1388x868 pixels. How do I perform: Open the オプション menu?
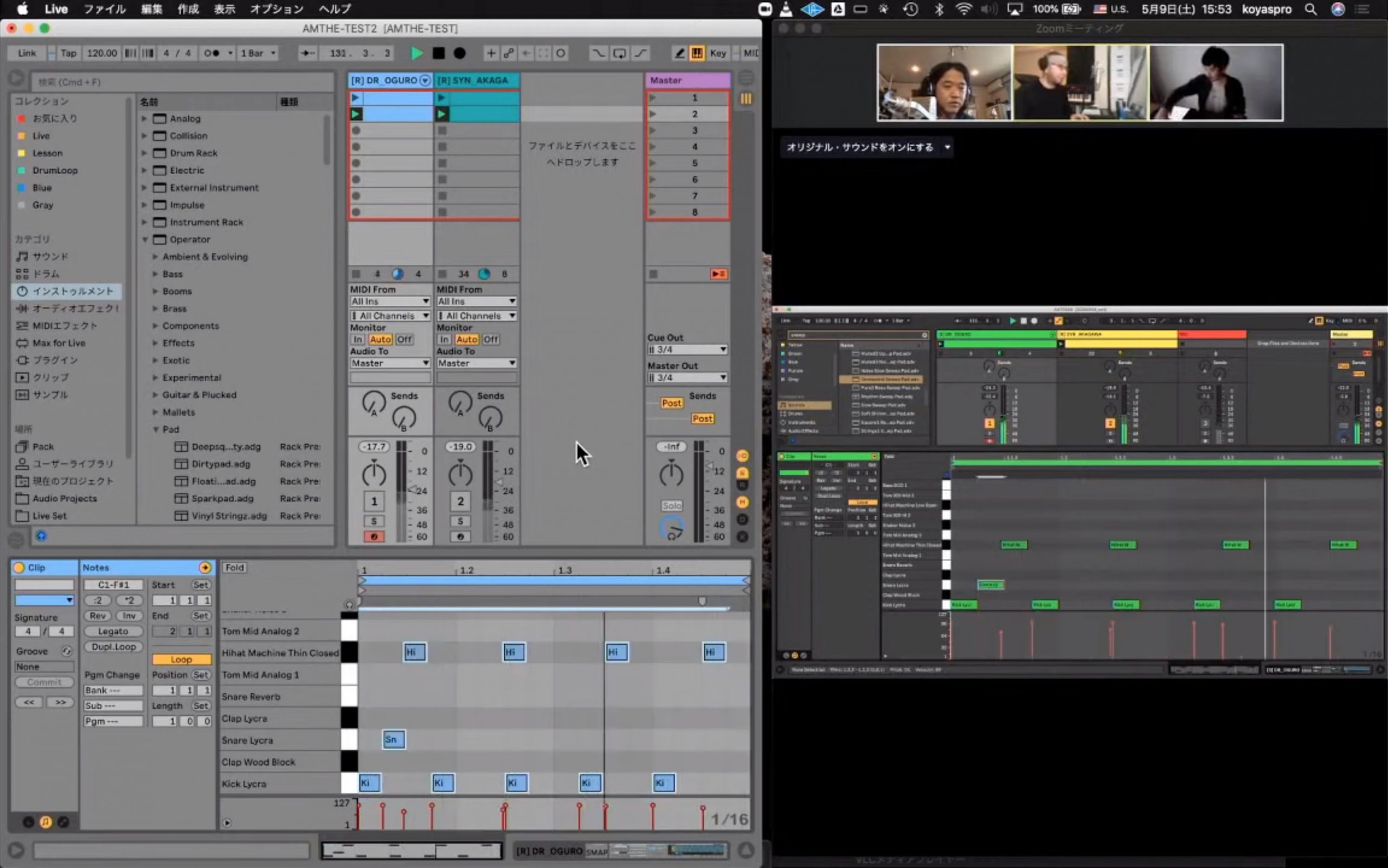tap(276, 9)
